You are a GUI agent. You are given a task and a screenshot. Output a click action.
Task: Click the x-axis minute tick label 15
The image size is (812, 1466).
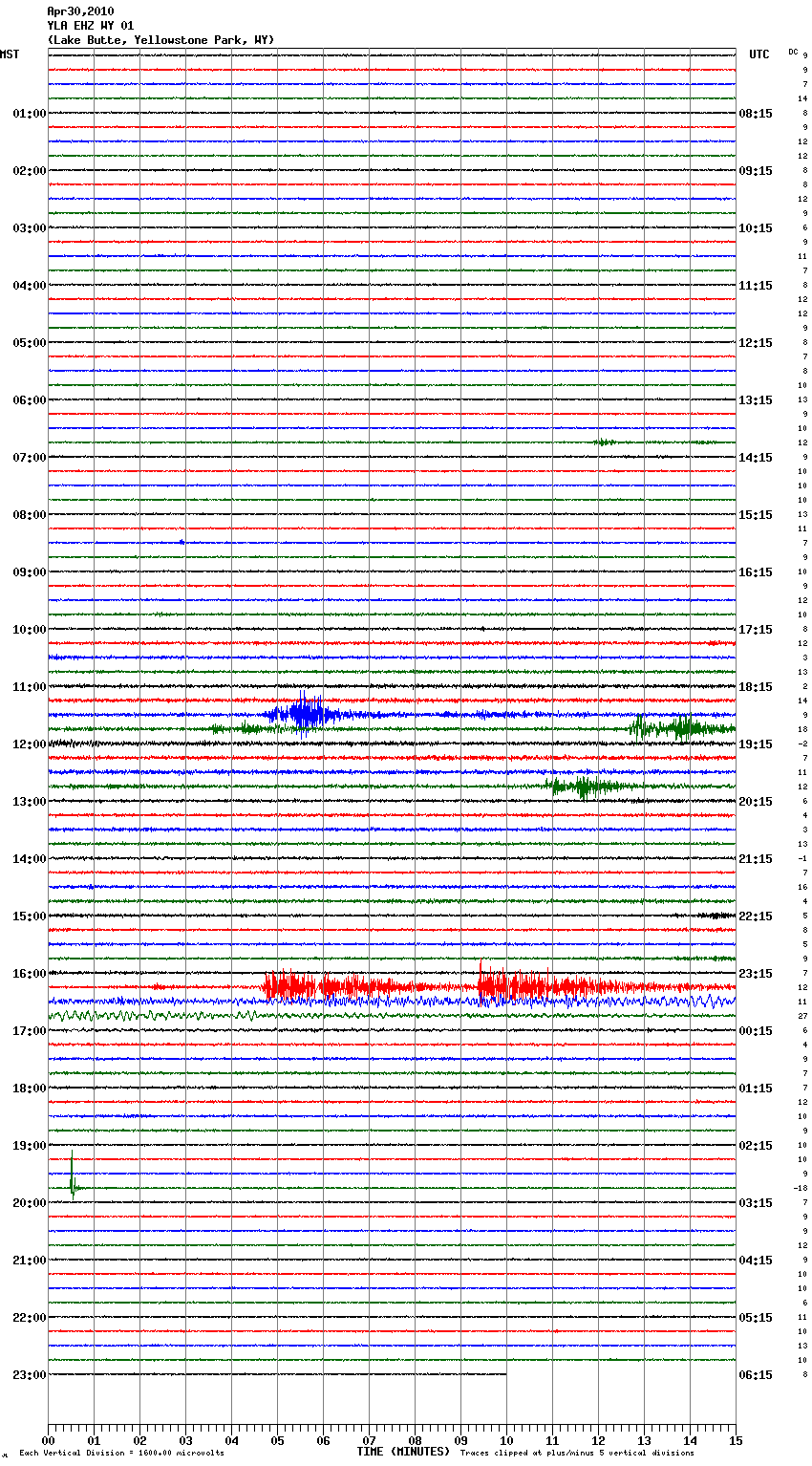pos(736,1440)
